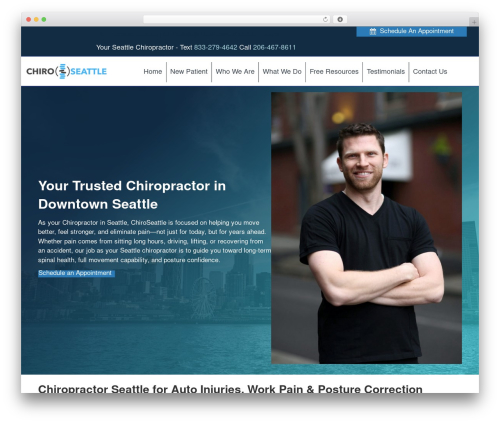
Task: Open the What We Do menu
Action: tap(282, 72)
